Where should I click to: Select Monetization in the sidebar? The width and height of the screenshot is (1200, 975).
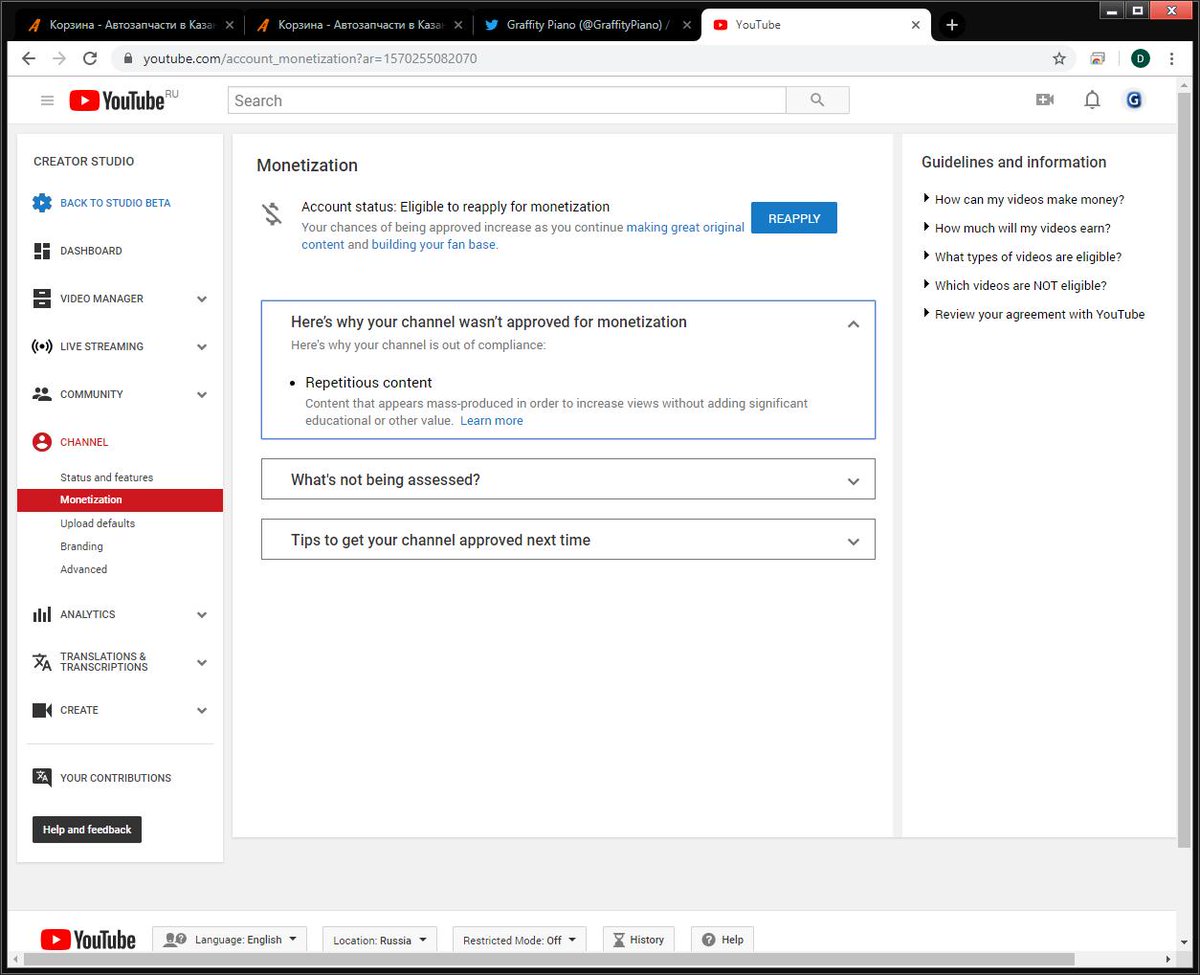pyautogui.click(x=120, y=500)
